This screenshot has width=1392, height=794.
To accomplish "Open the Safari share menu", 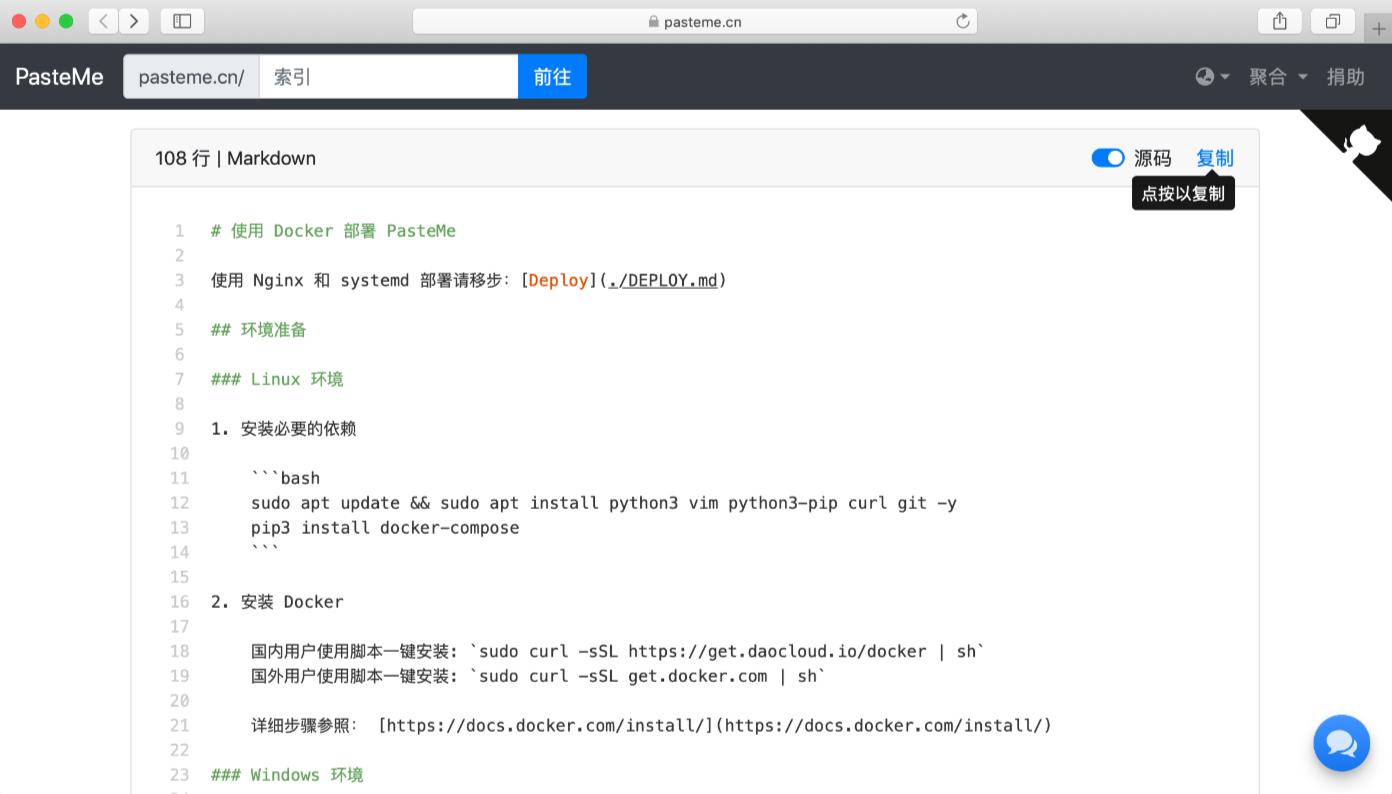I will (1280, 21).
